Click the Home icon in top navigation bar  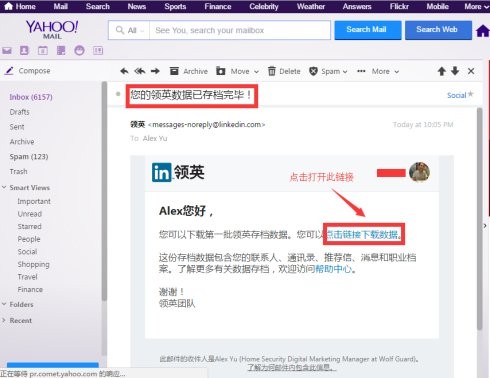(x=8, y=6)
